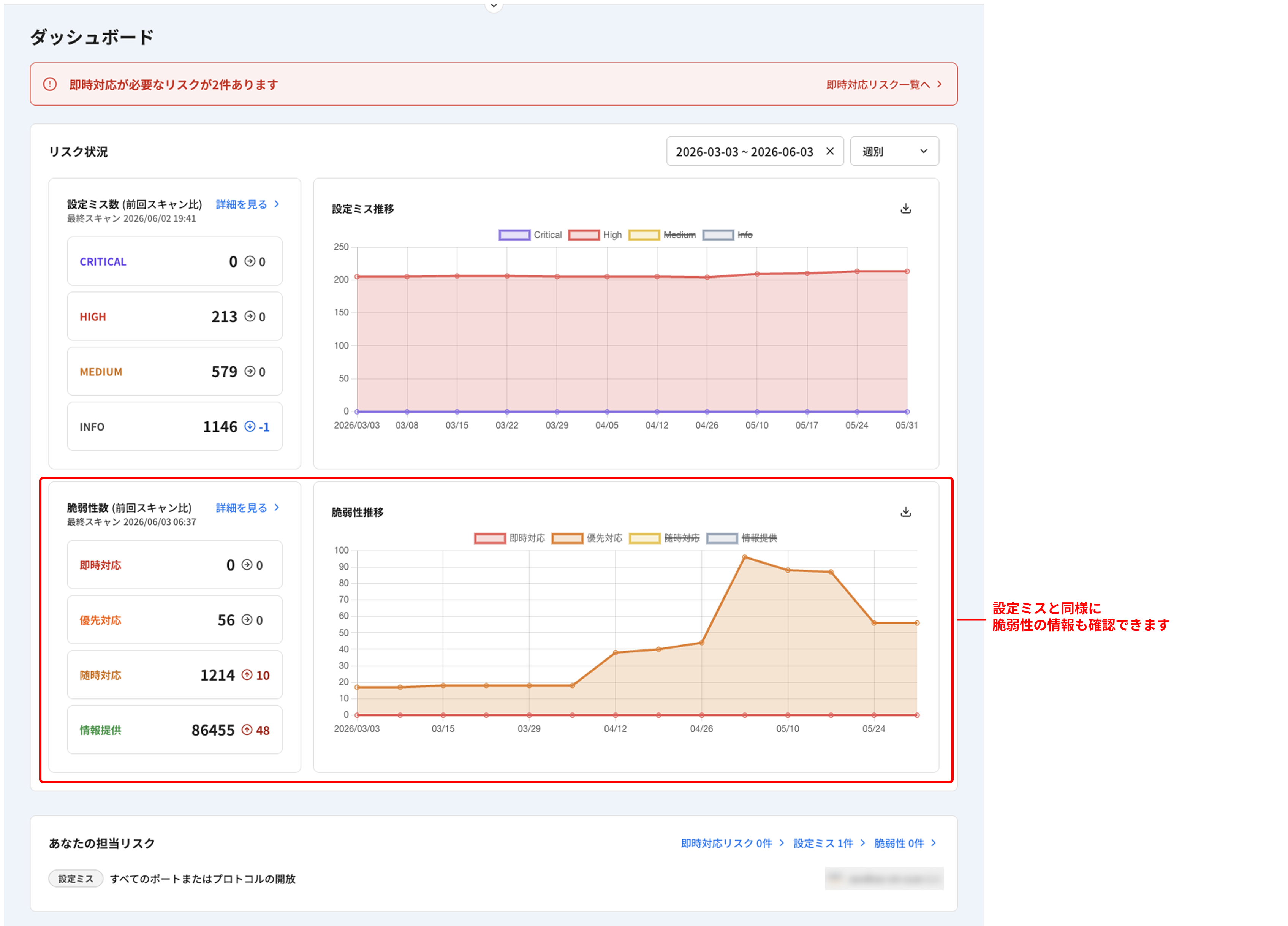Toggle 即時対応 legend in 脆弱性推移
Screen dimensions: 1288x926
click(510, 538)
